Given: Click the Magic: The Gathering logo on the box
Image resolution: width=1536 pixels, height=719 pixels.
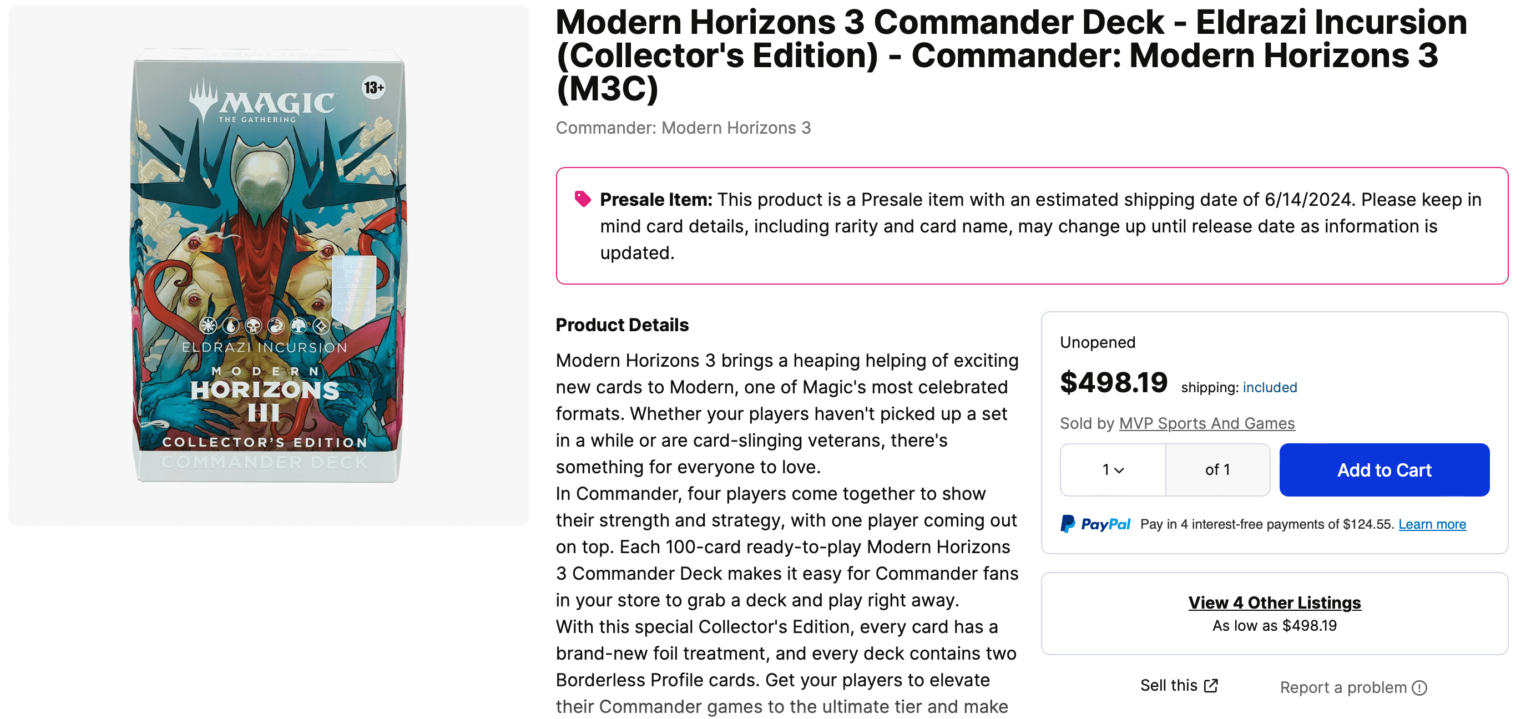Looking at the screenshot, I should click(x=262, y=102).
